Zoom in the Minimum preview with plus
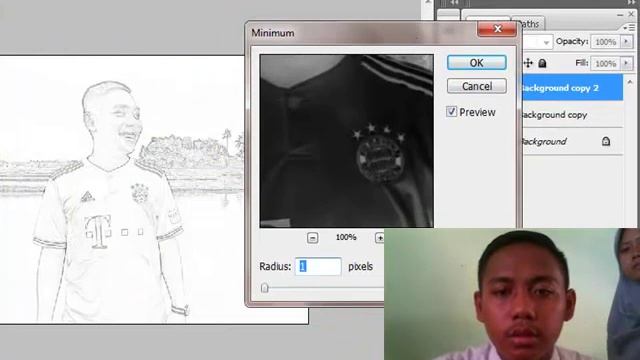640x360 pixels. (x=380, y=238)
